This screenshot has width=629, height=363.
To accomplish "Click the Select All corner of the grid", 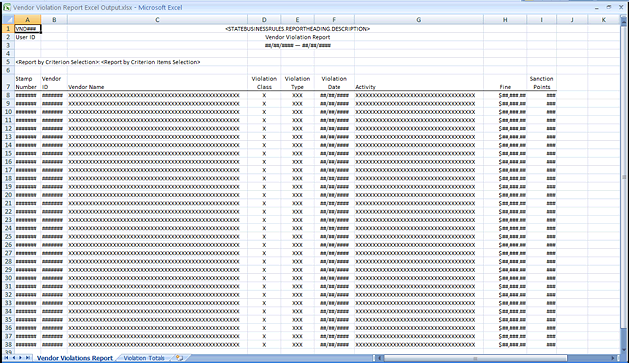I will pos(8,20).
